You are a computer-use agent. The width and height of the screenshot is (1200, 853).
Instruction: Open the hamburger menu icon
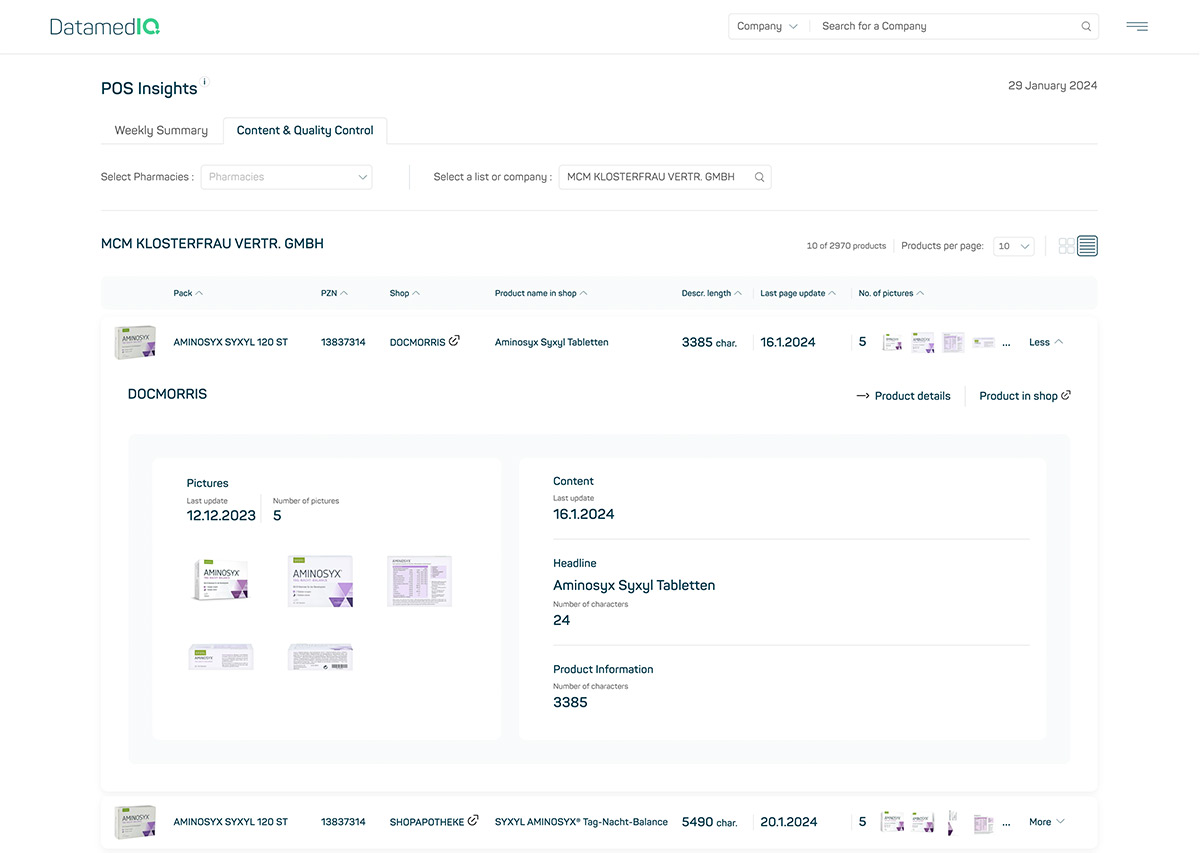1137,27
